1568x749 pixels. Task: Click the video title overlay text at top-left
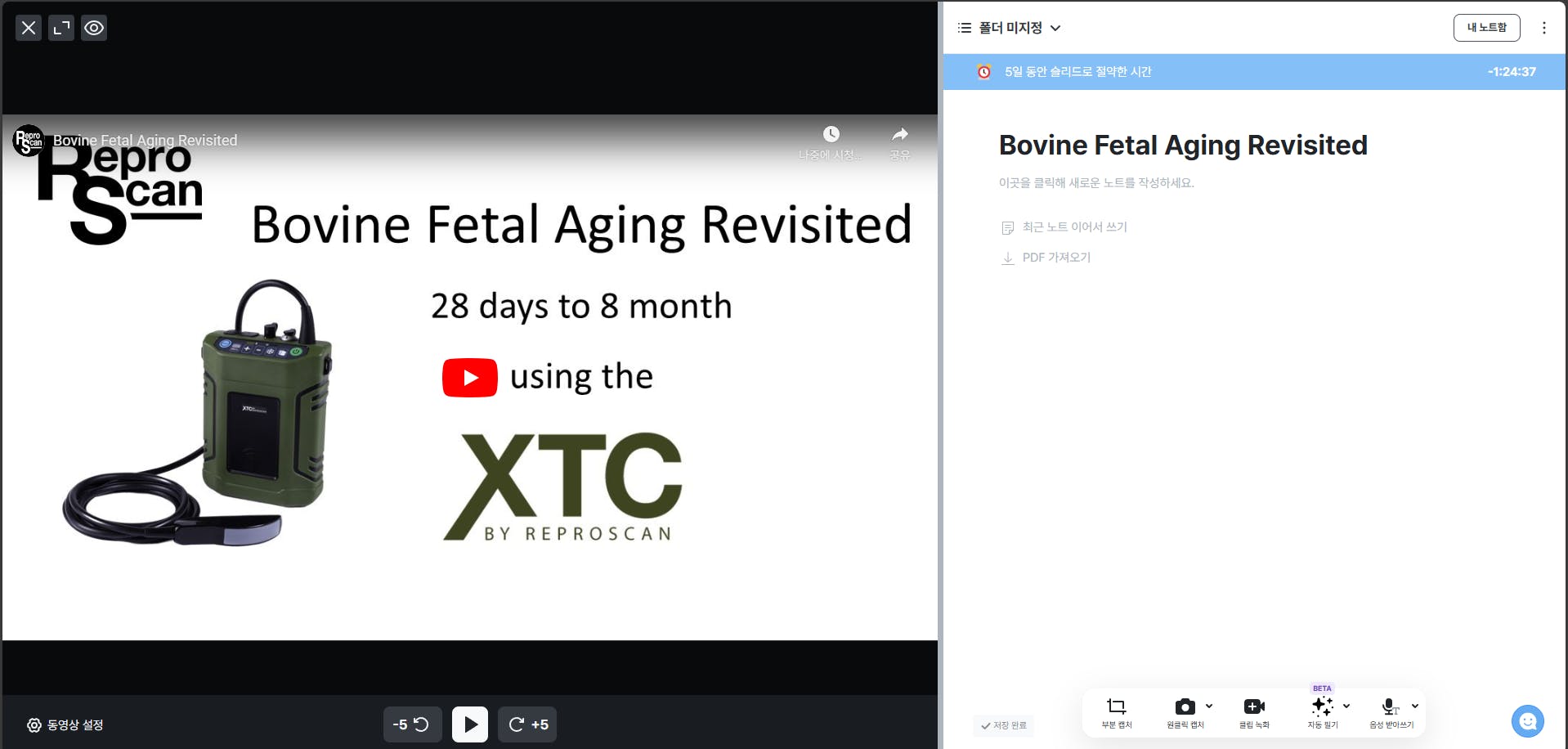pos(145,141)
